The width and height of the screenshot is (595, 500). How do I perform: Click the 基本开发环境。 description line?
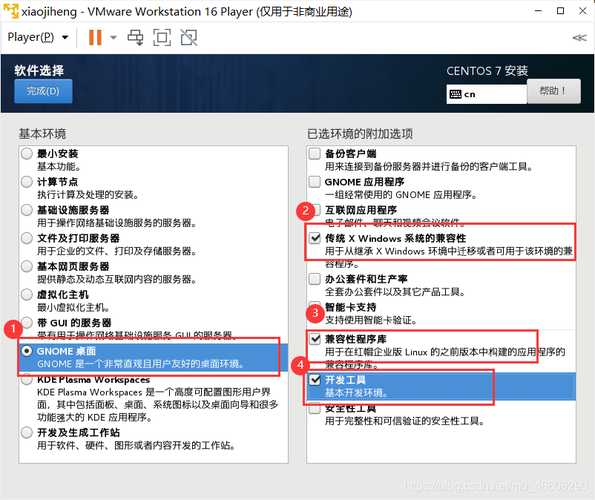(357, 393)
